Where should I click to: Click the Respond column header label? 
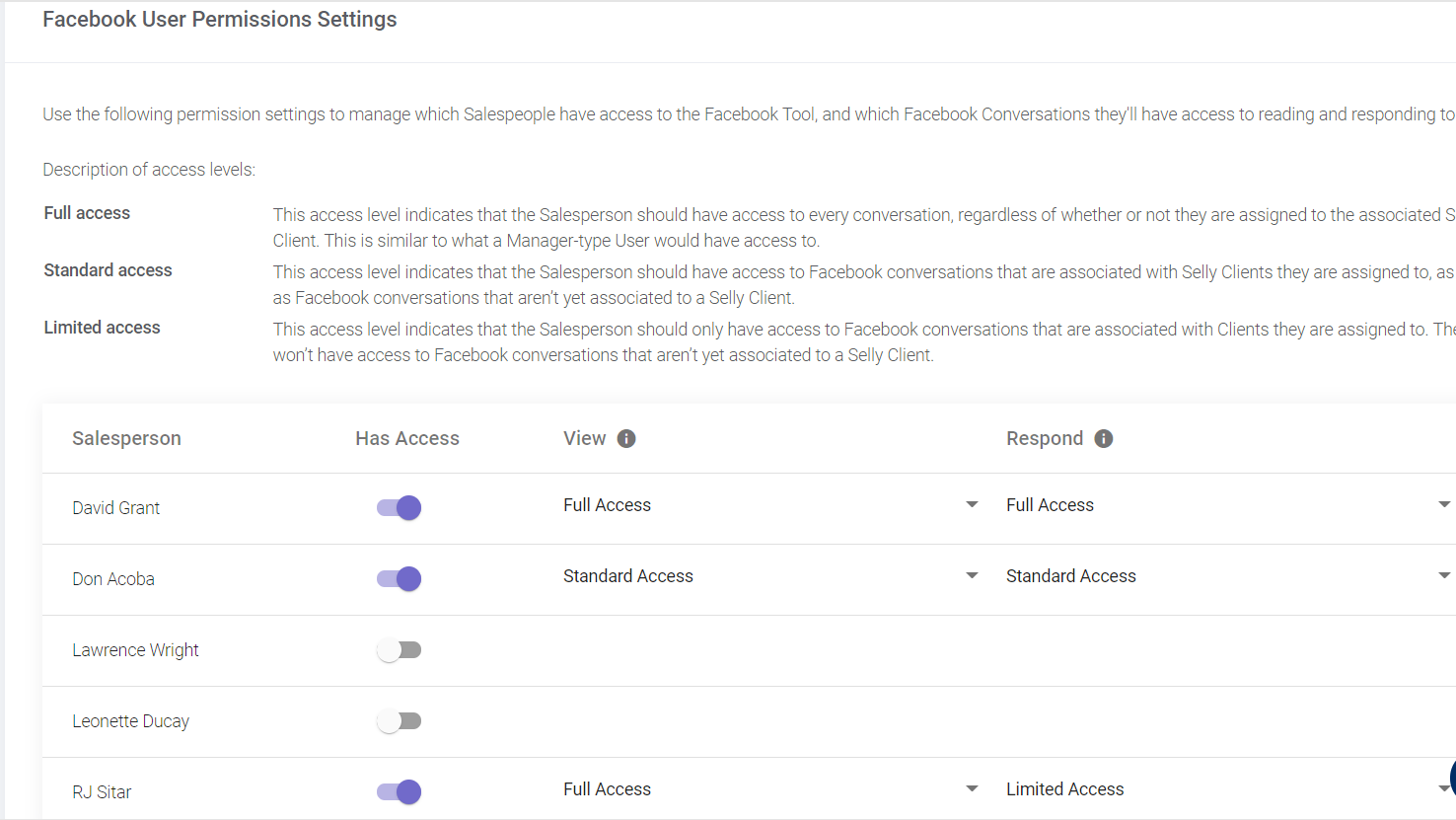1045,439
